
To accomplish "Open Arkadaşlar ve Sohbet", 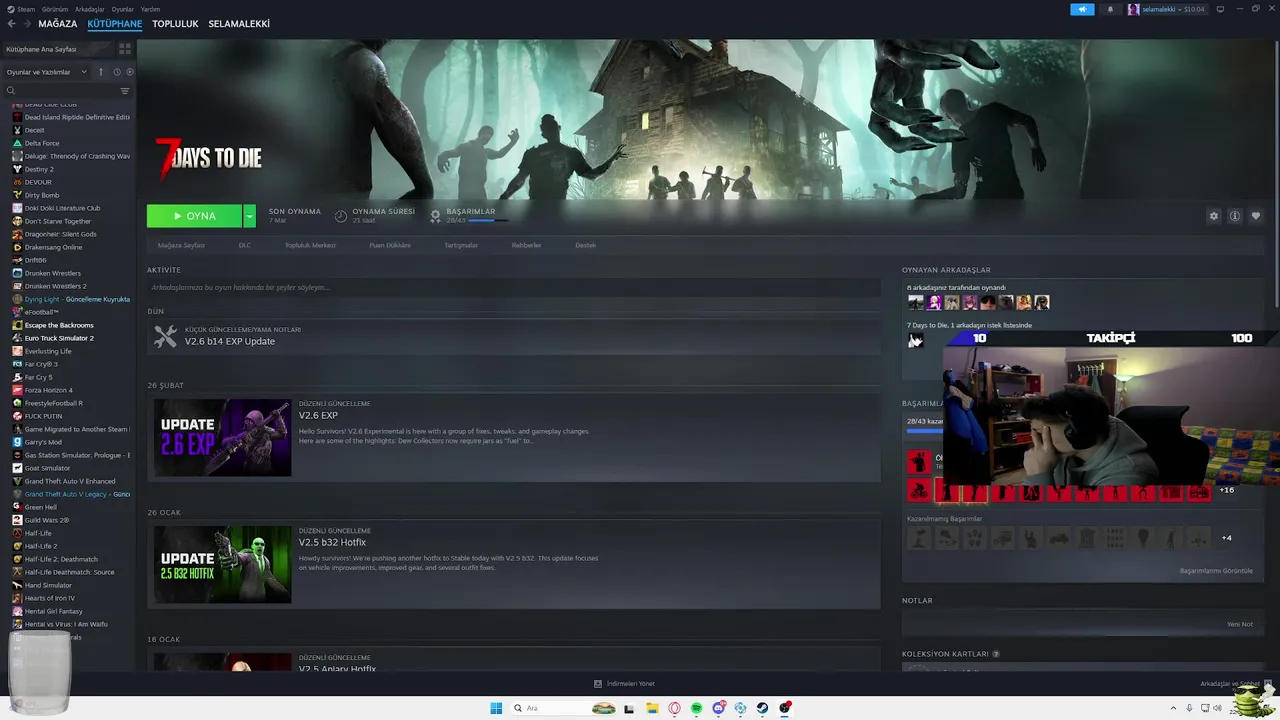I will (x=1230, y=684).
